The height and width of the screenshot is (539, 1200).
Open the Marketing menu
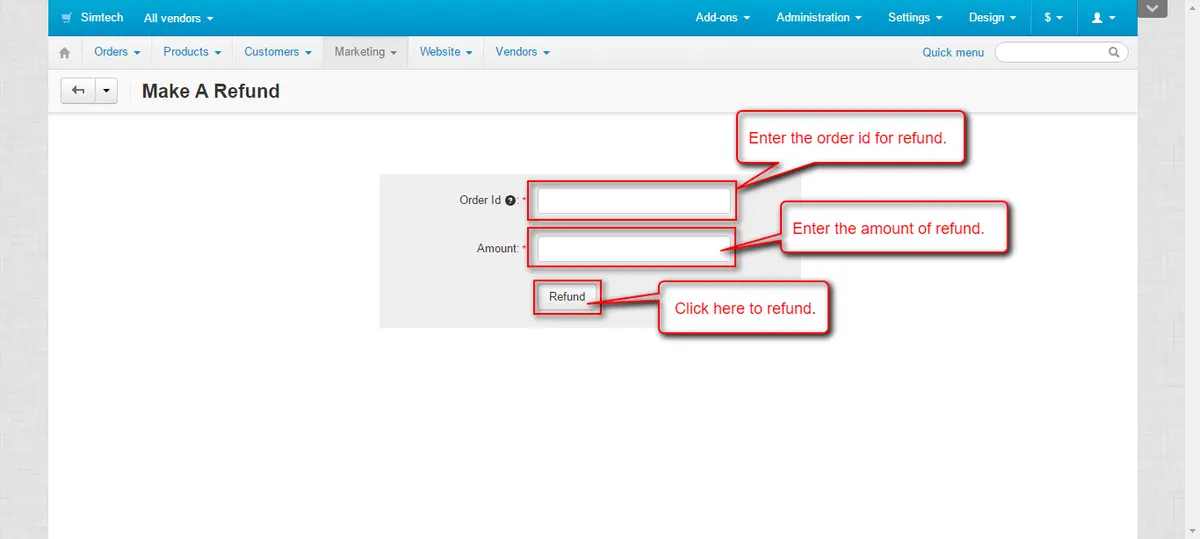coord(365,52)
